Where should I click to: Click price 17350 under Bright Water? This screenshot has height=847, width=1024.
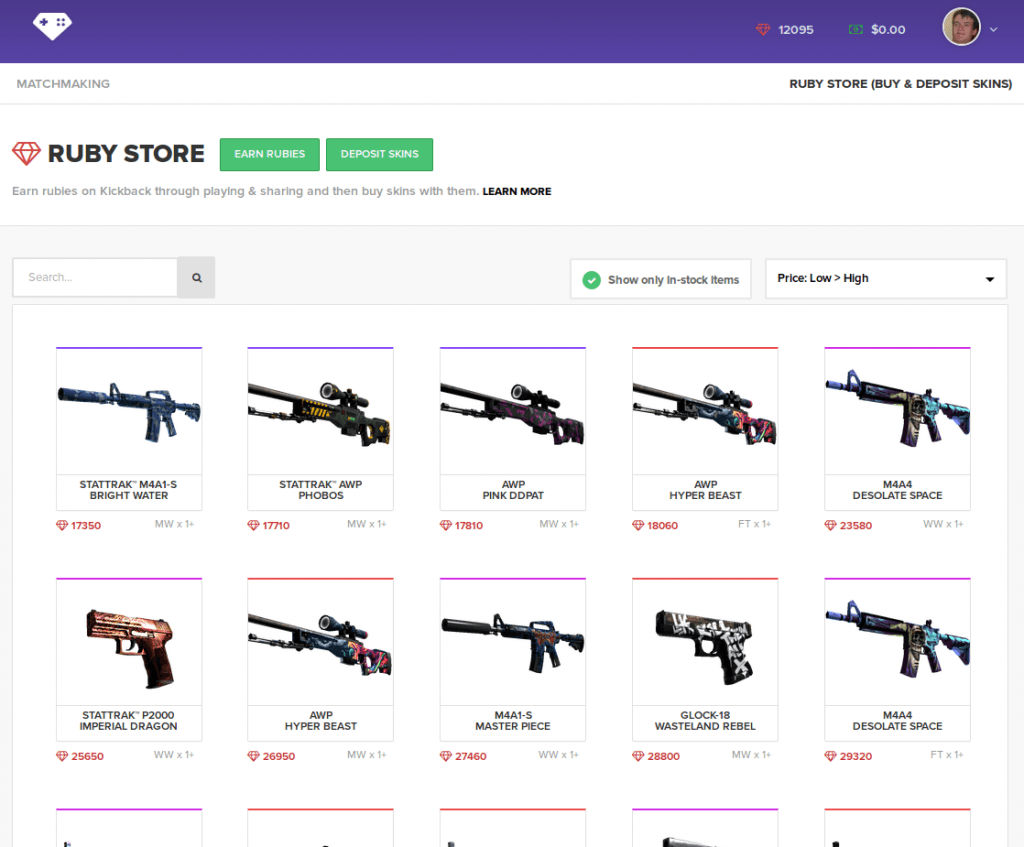point(86,525)
